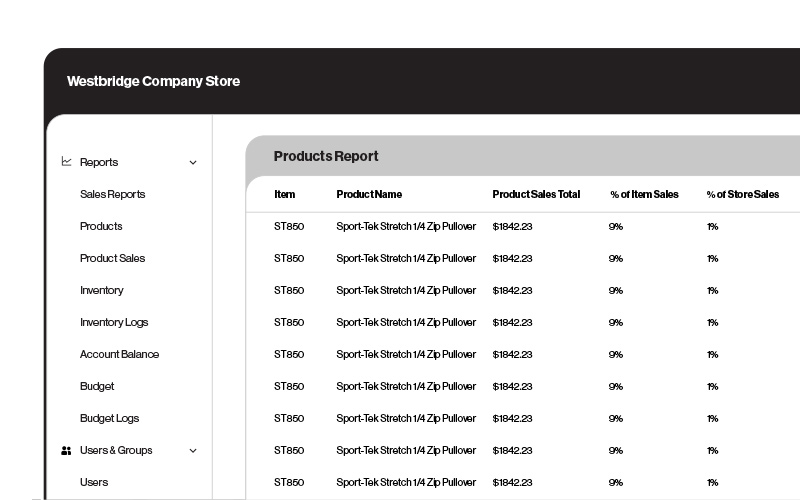Open Inventory Logs page
The width and height of the screenshot is (800, 500).
pyautogui.click(x=114, y=322)
